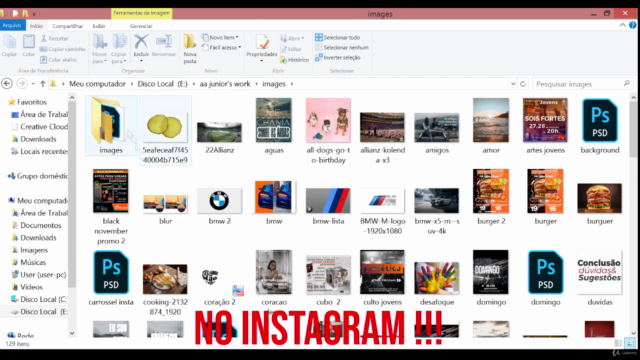Click Editar in the Abrir group

coord(291,49)
